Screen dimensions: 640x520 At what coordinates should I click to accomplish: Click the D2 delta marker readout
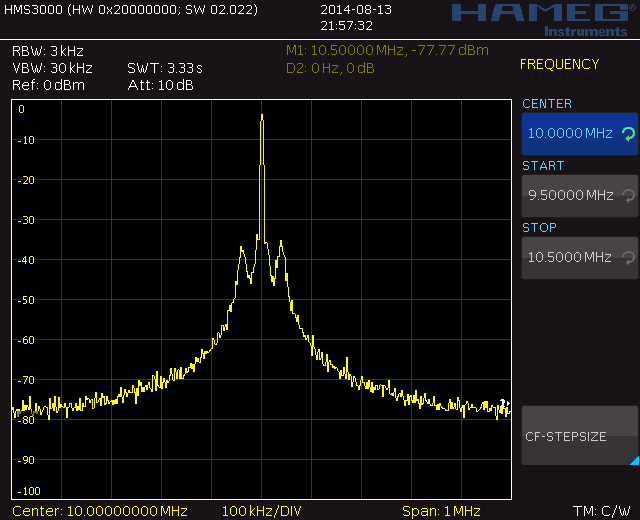(330, 68)
